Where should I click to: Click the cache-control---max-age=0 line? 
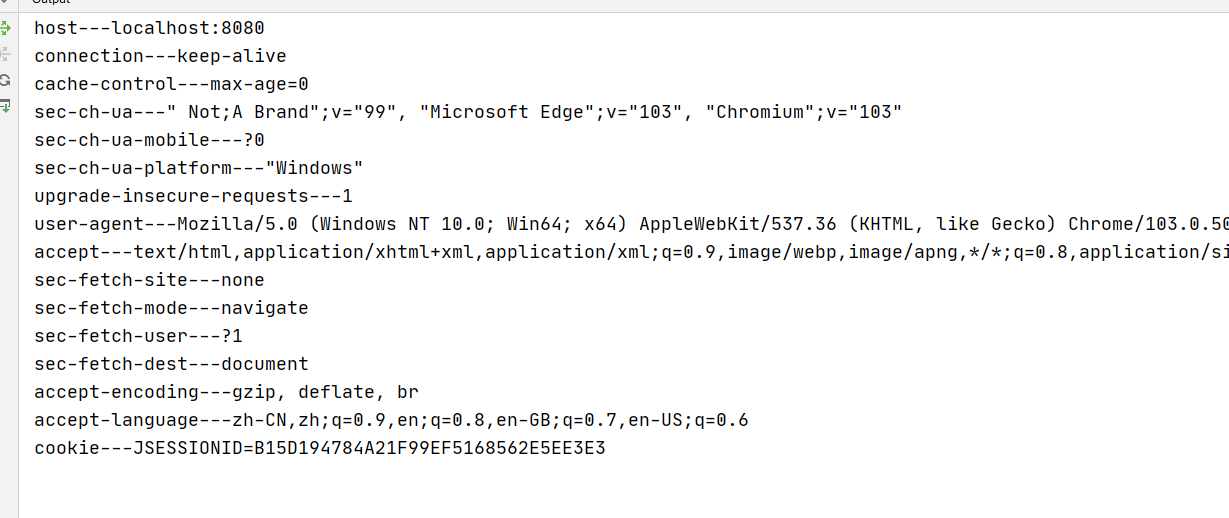click(171, 84)
